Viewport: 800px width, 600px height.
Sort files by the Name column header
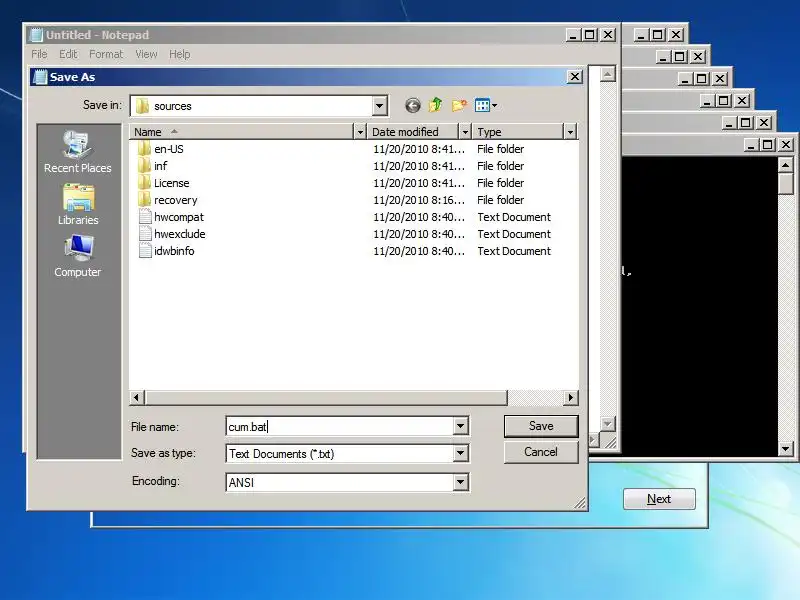click(x=241, y=132)
